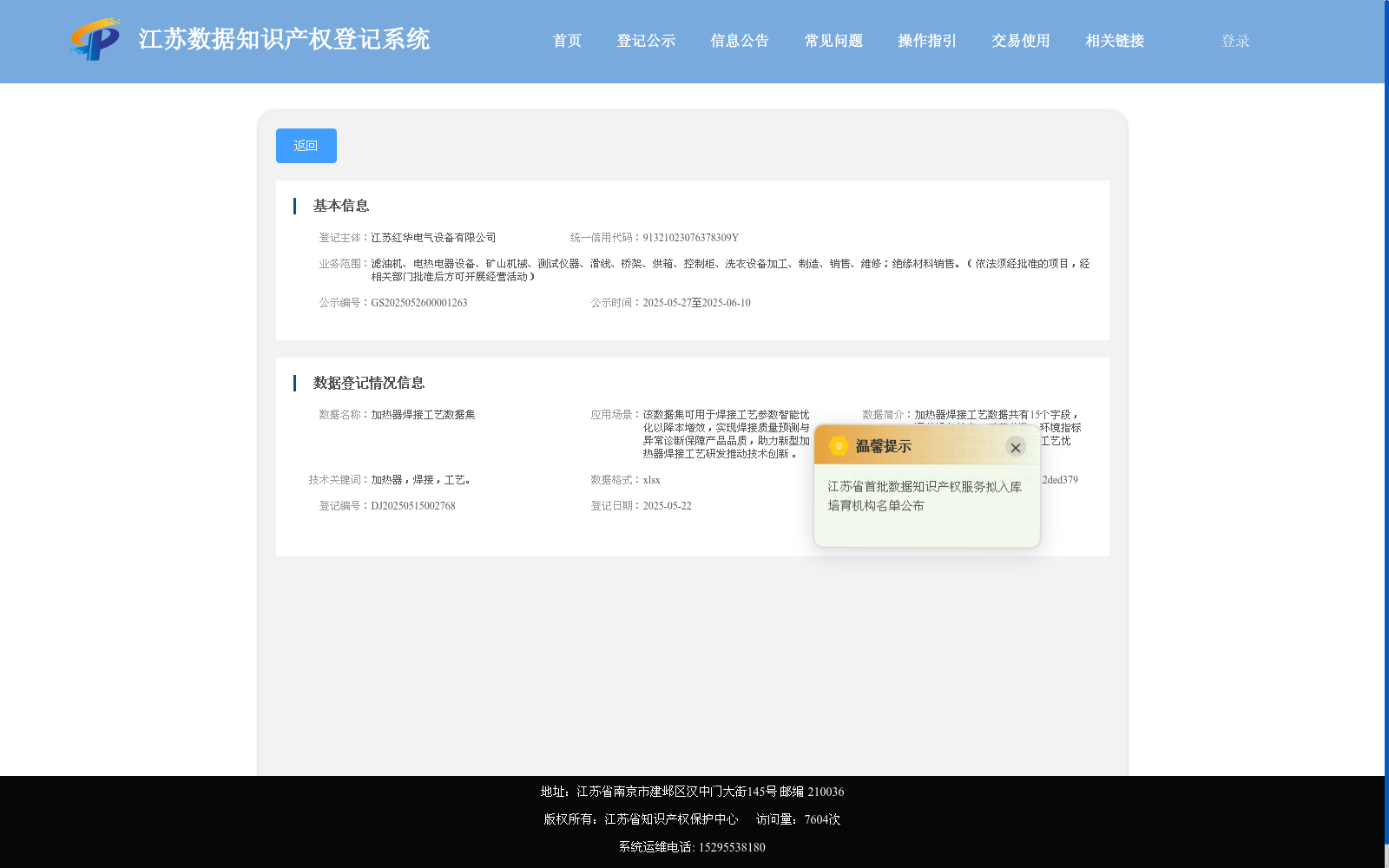1389x868 pixels.
Task: Click the 应用场景 description text
Action: [x=727, y=434]
